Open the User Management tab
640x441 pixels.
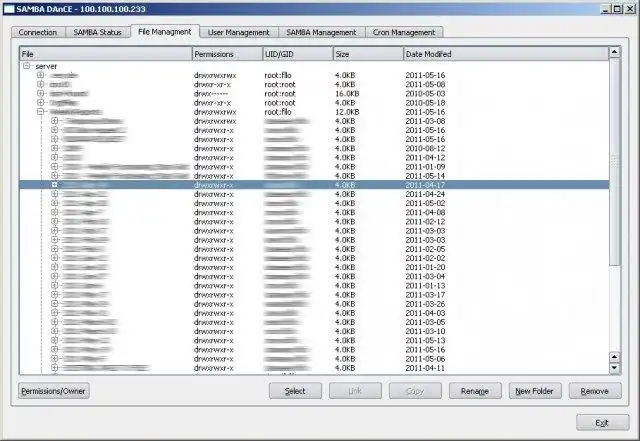[x=238, y=32]
